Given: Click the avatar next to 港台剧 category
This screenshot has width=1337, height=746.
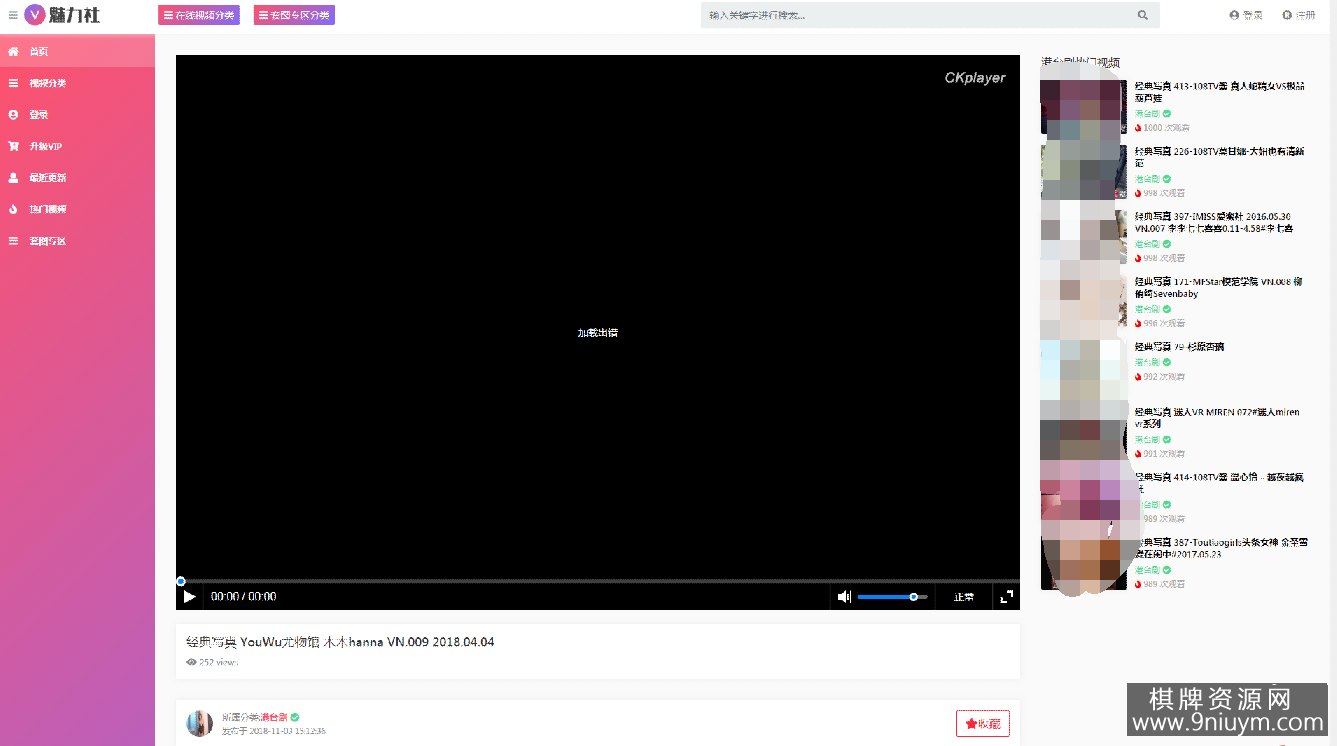Looking at the screenshot, I should [200, 724].
